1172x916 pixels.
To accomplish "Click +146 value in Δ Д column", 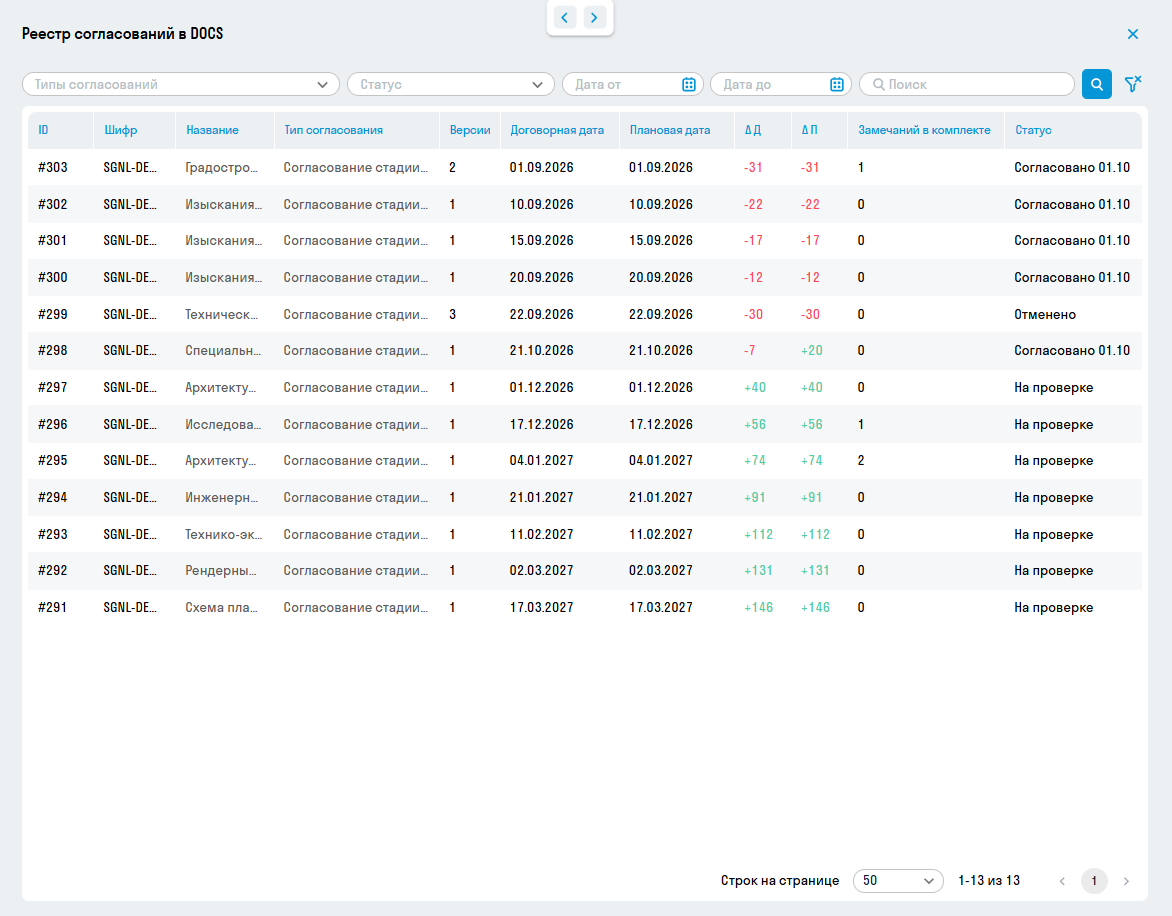I will coord(759,607).
